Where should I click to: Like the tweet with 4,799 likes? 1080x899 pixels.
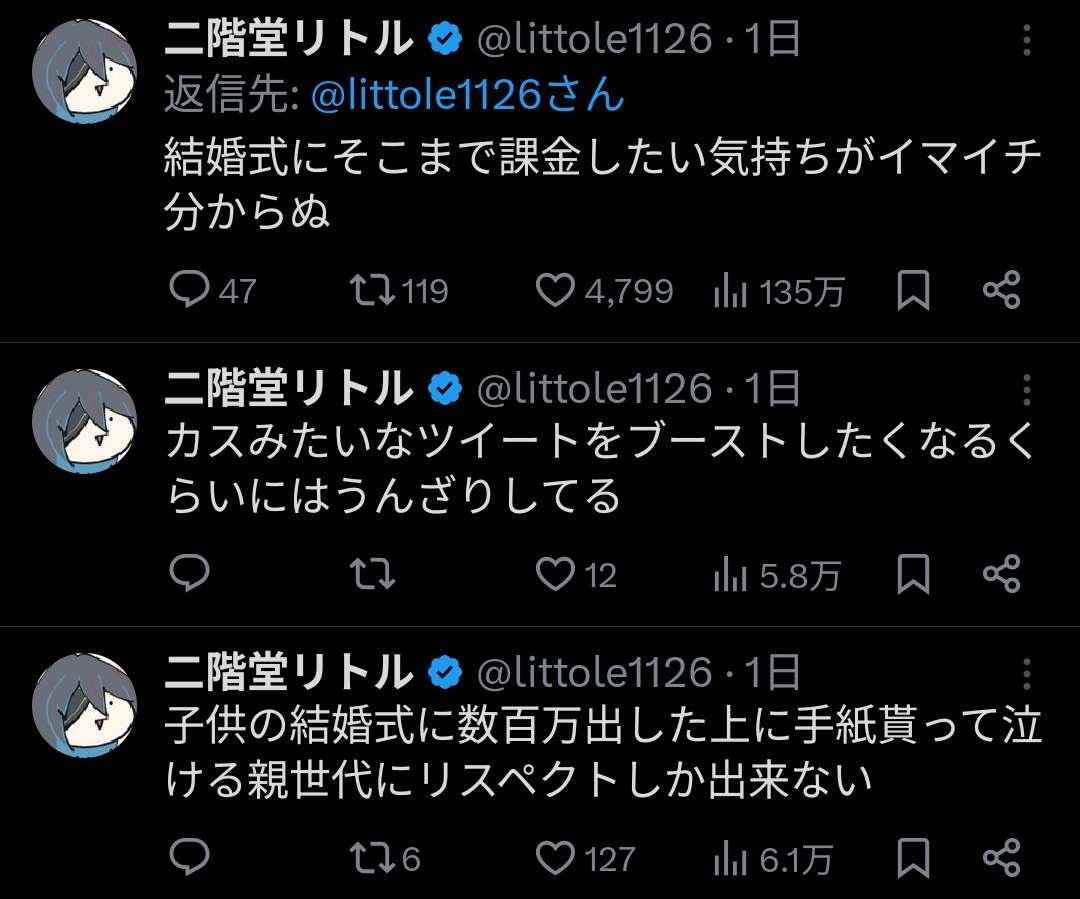click(x=555, y=290)
